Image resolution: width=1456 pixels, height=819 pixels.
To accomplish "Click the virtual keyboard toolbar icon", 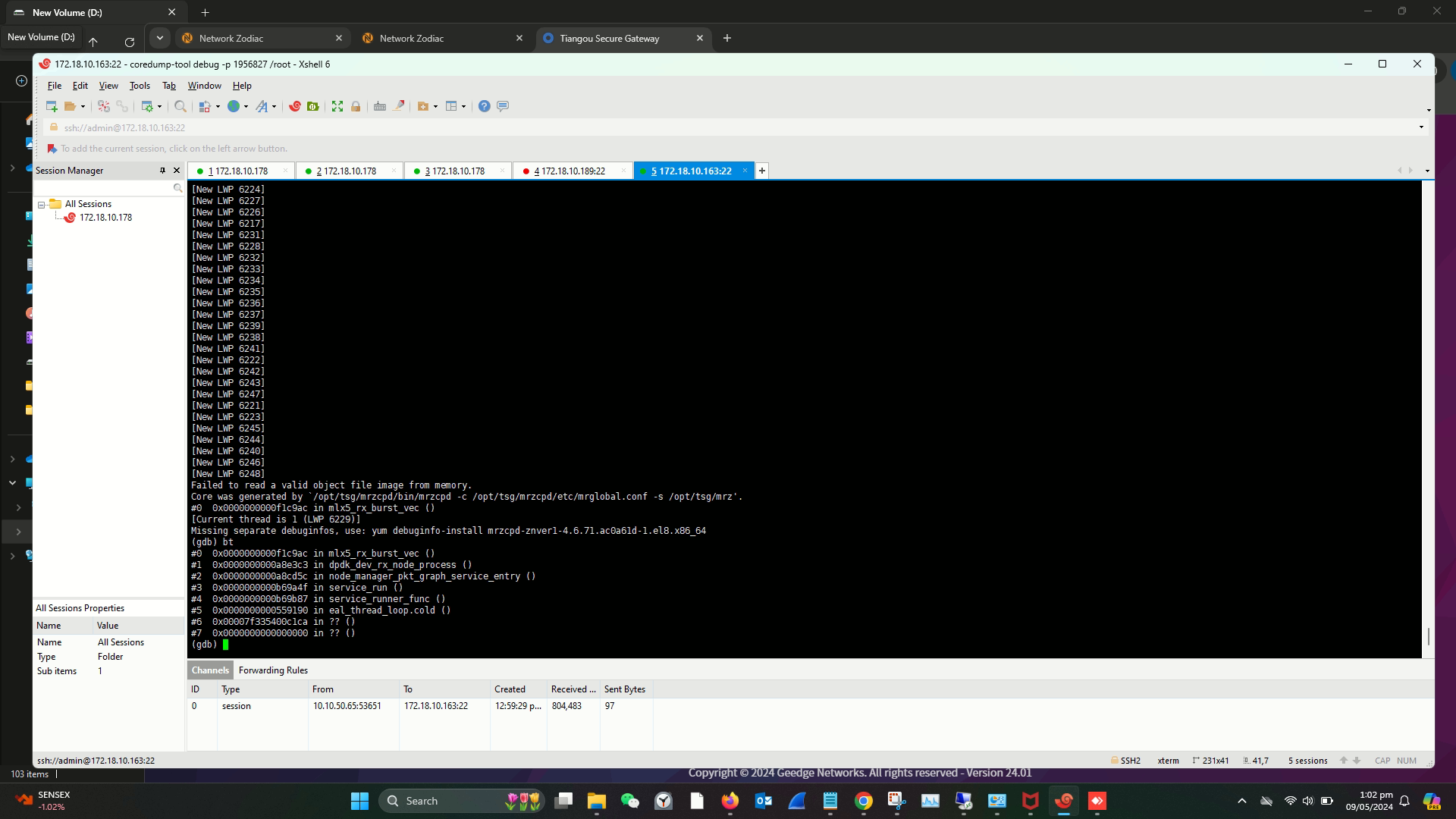I will pos(380,106).
